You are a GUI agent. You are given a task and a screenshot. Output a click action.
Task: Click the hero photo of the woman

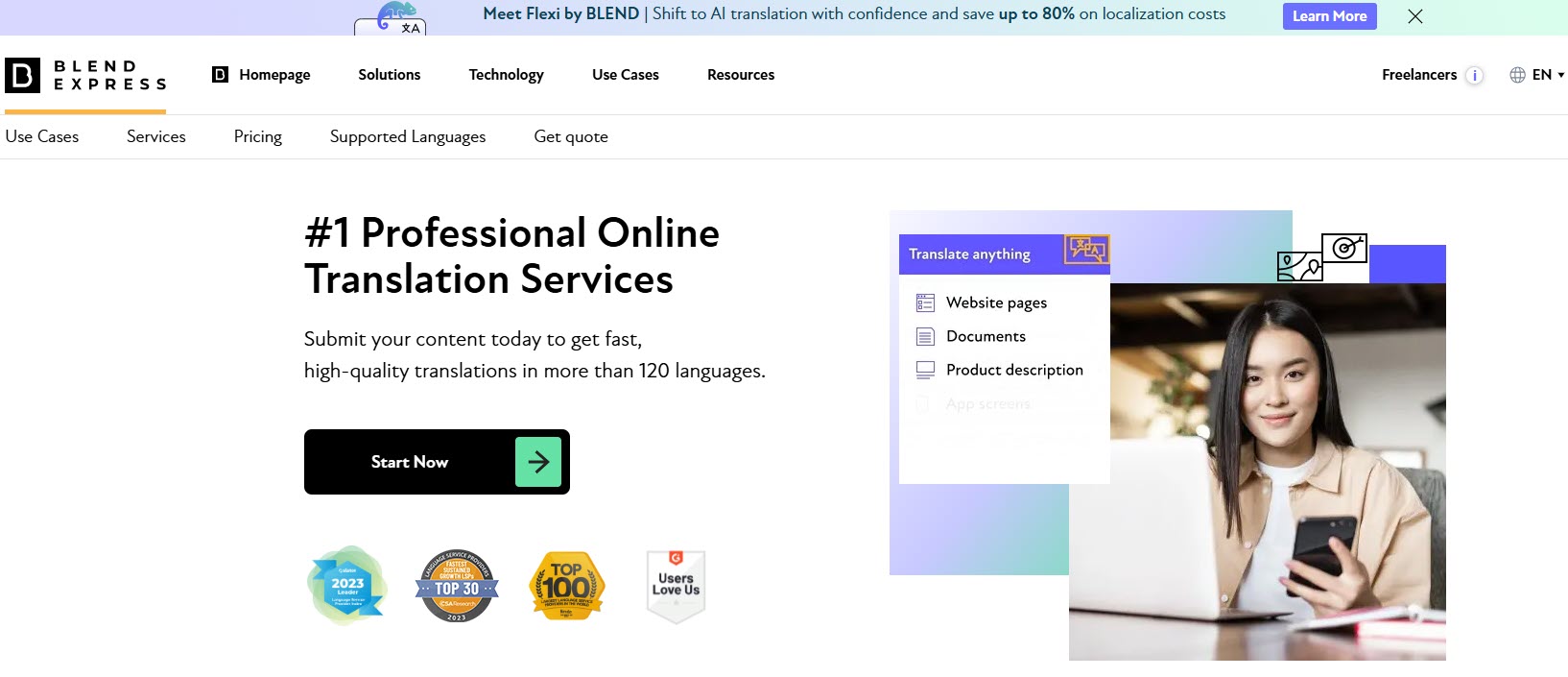[1257, 471]
